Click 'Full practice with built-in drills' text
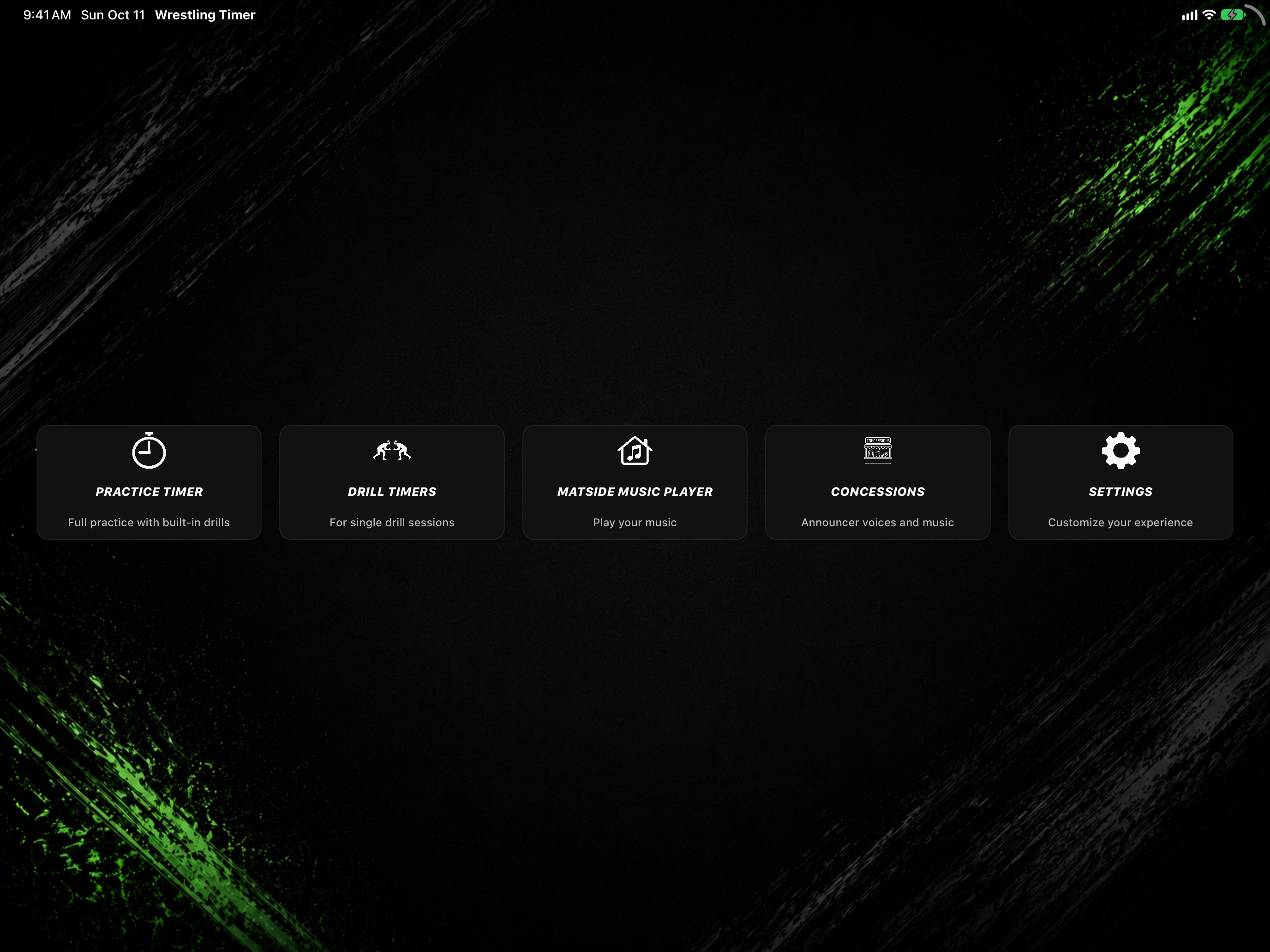 tap(149, 522)
